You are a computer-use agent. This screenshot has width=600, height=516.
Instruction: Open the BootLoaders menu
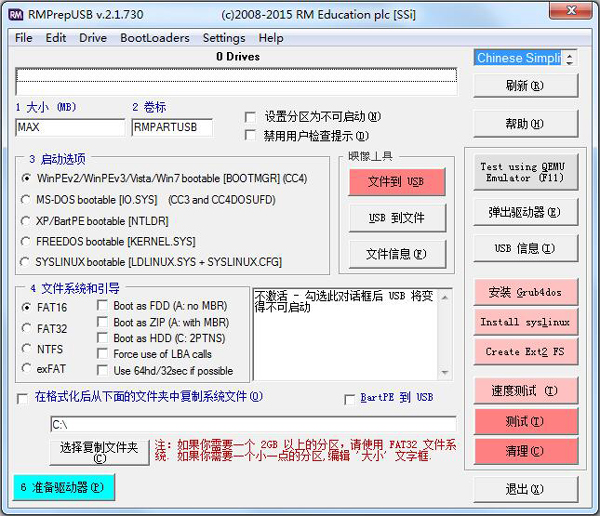click(x=155, y=38)
